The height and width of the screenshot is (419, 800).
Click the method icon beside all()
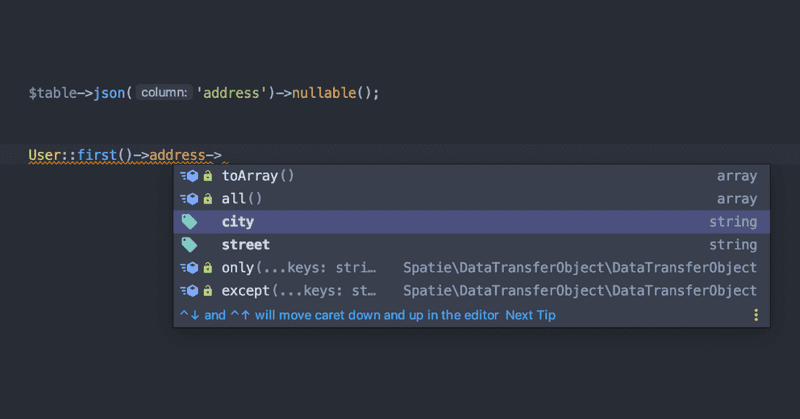coord(189,199)
